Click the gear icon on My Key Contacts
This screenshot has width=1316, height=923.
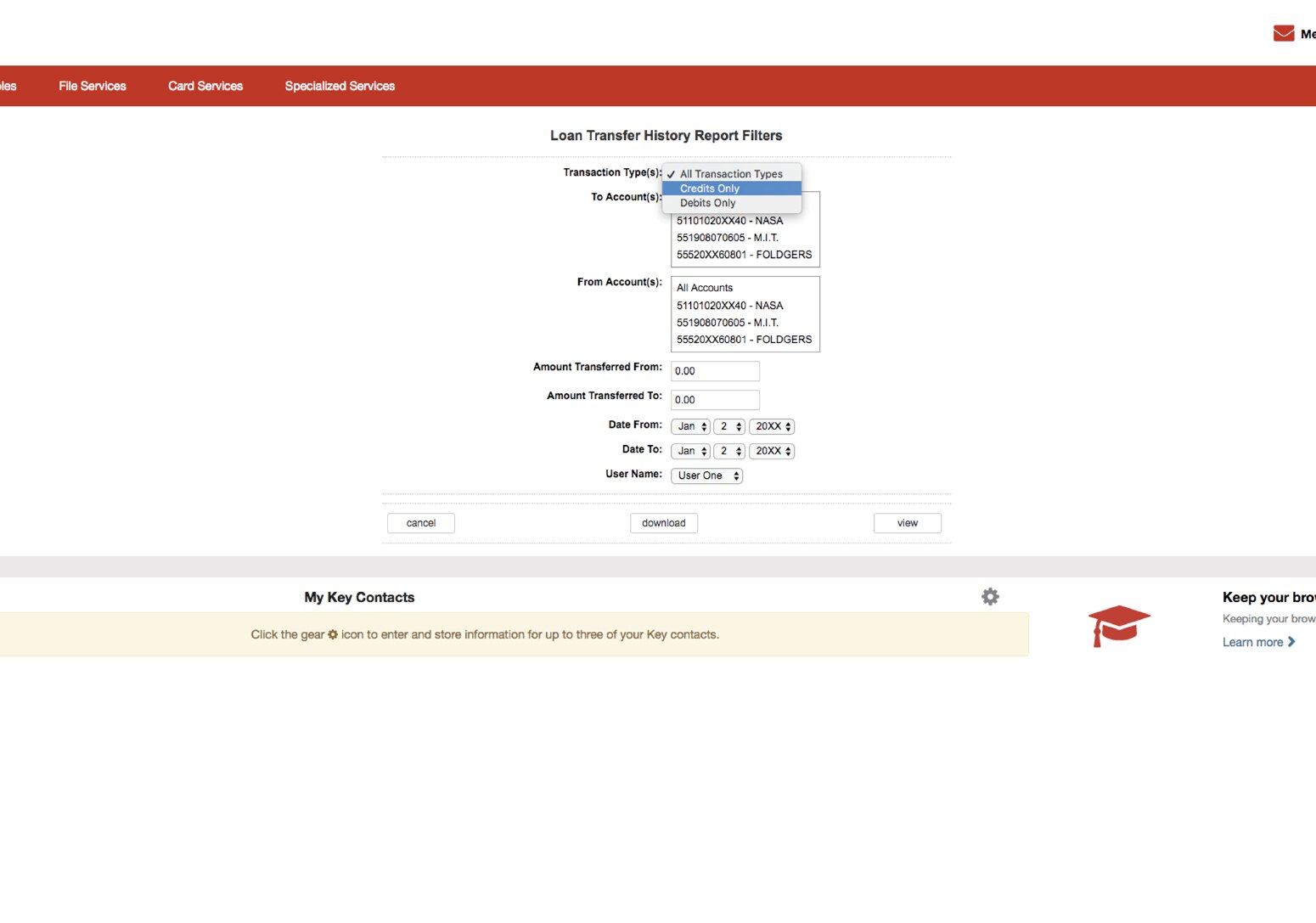990,596
